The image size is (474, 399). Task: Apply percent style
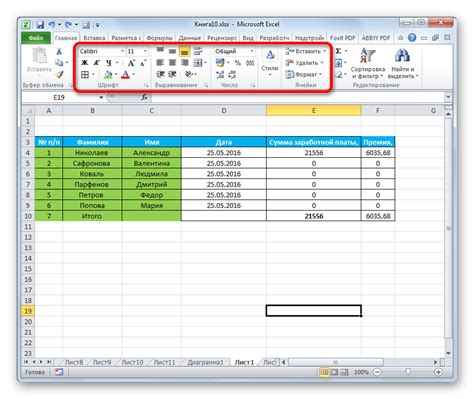pos(237,63)
